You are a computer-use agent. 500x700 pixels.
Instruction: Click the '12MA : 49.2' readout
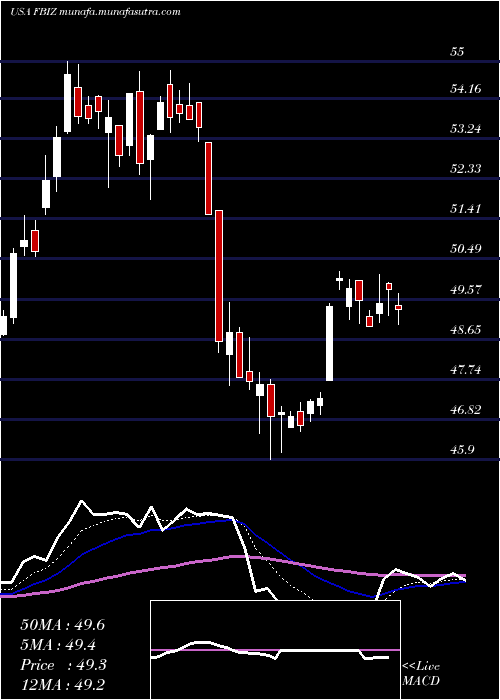[63, 684]
